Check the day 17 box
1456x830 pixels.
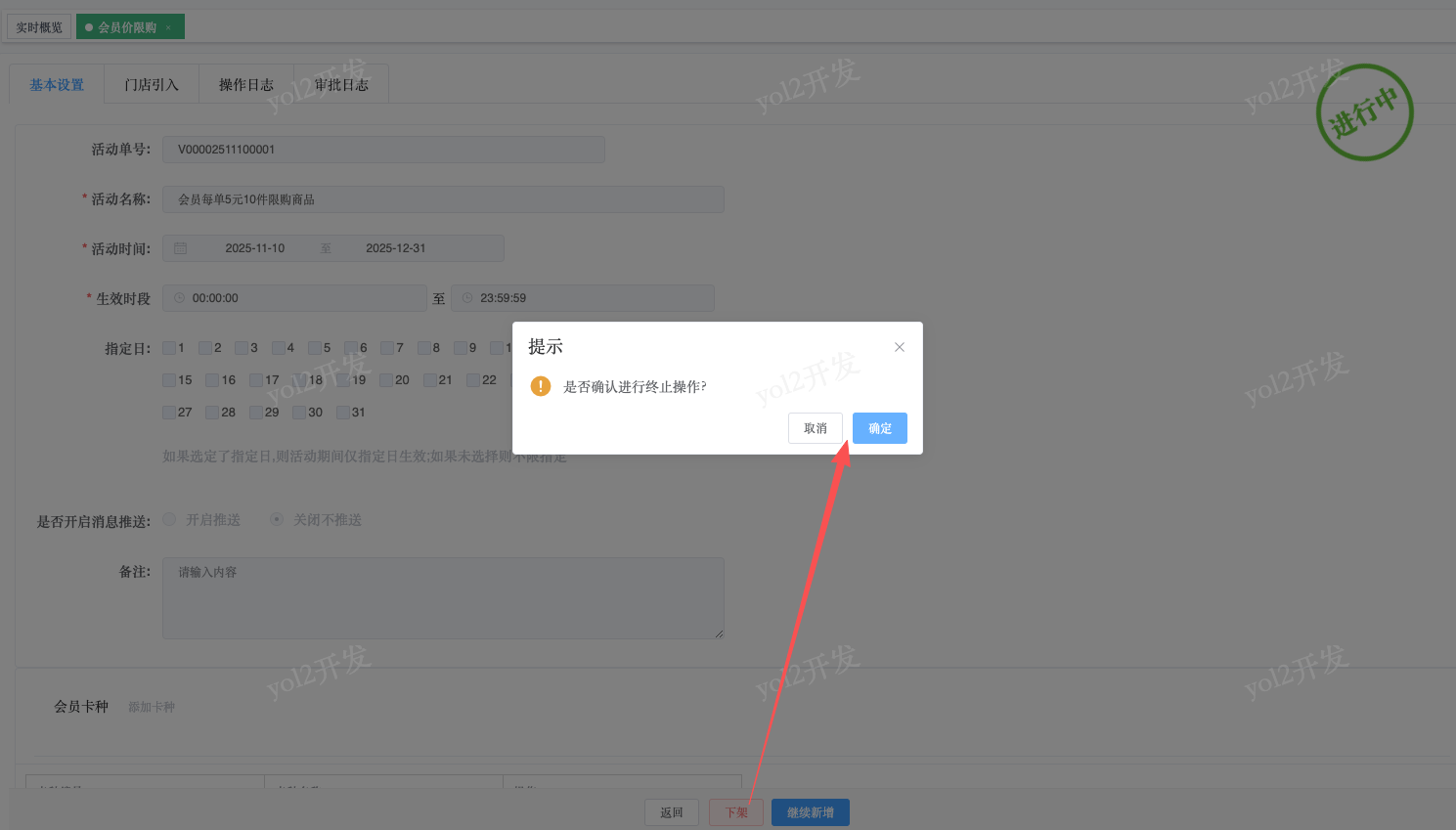[256, 380]
